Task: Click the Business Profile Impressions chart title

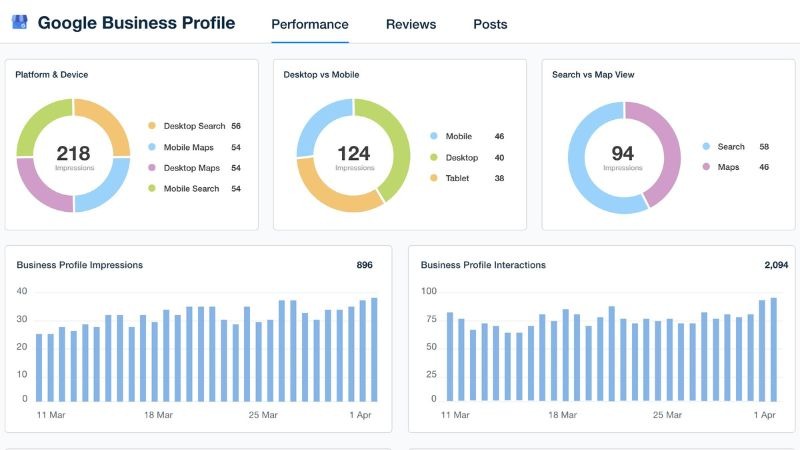Action: click(80, 265)
